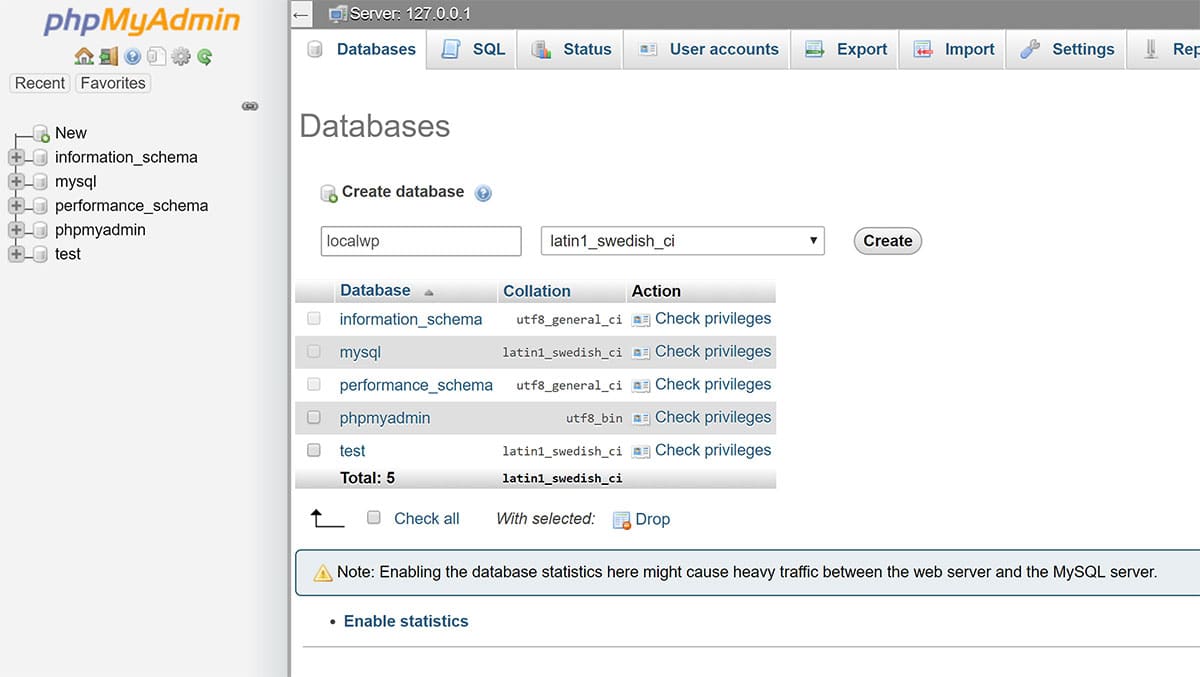Expand performance_schema node in navigation tree

coord(15,206)
